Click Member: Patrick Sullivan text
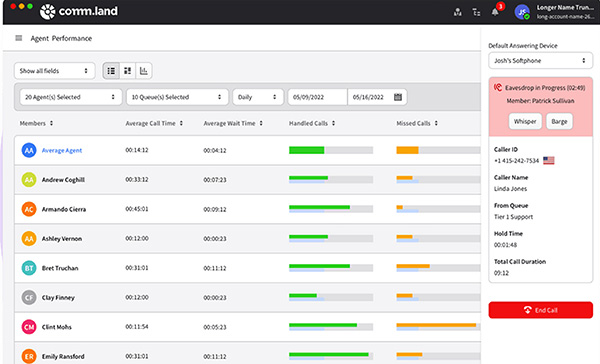This screenshot has height=364, width=600. click(x=540, y=101)
